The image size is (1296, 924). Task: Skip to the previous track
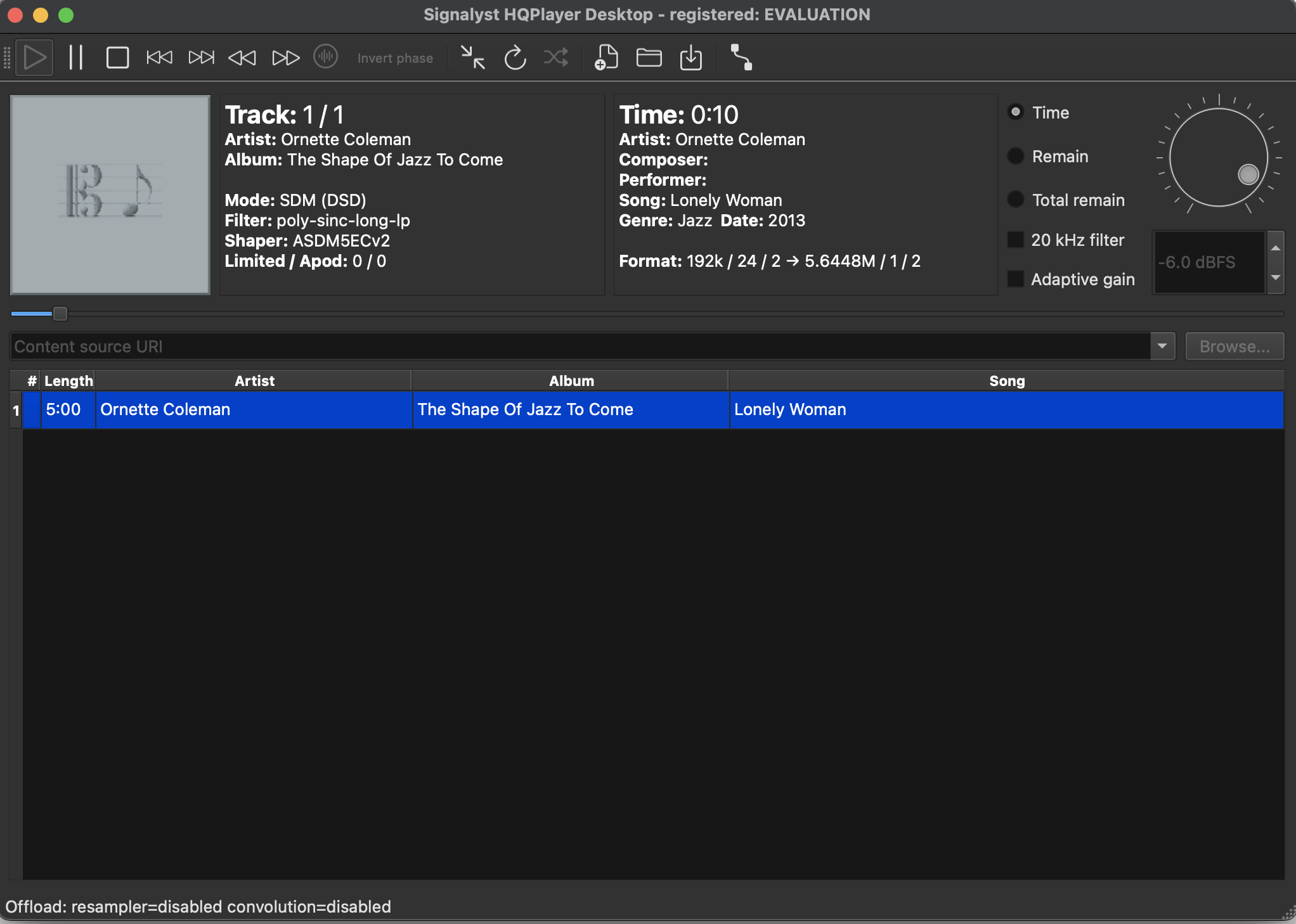click(159, 58)
